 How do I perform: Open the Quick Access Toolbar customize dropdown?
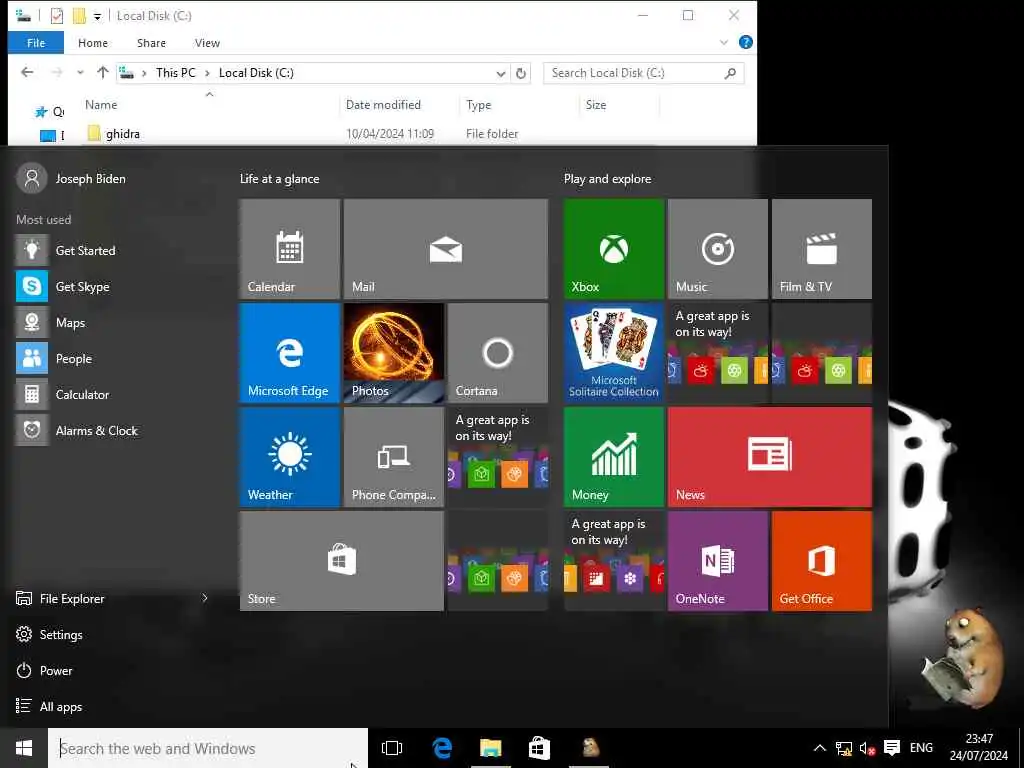click(97, 16)
